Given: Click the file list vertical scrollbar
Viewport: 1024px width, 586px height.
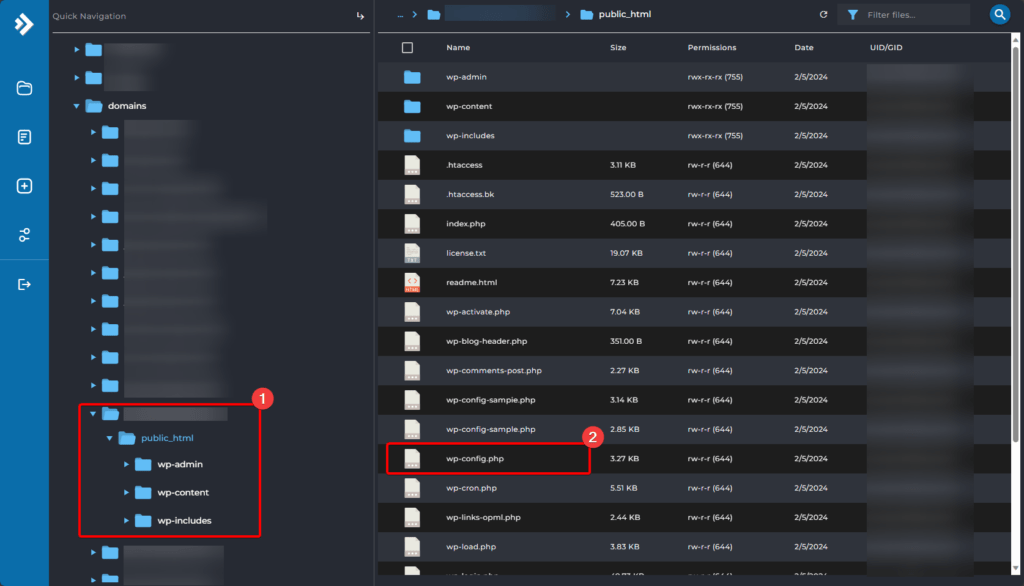Looking at the screenshot, I should (1018, 250).
